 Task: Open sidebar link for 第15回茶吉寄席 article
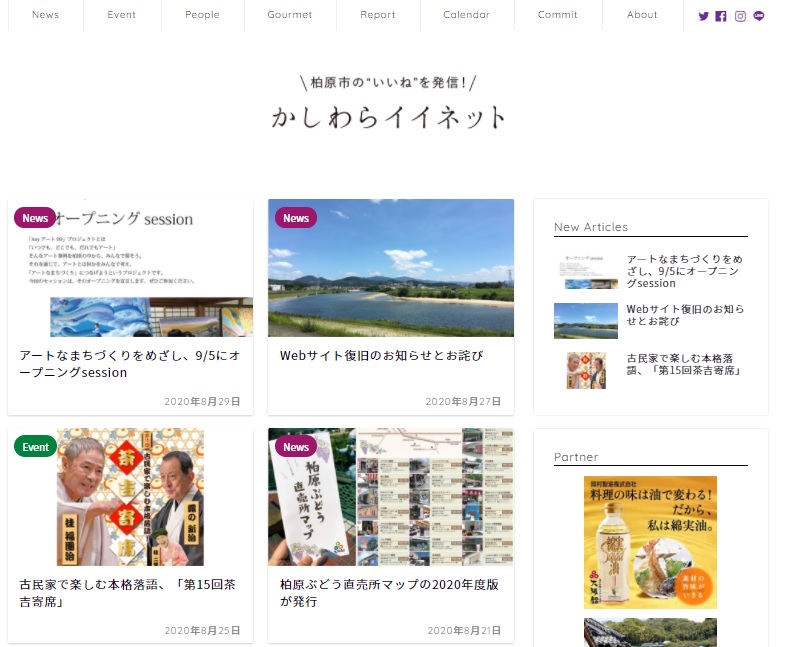point(683,364)
